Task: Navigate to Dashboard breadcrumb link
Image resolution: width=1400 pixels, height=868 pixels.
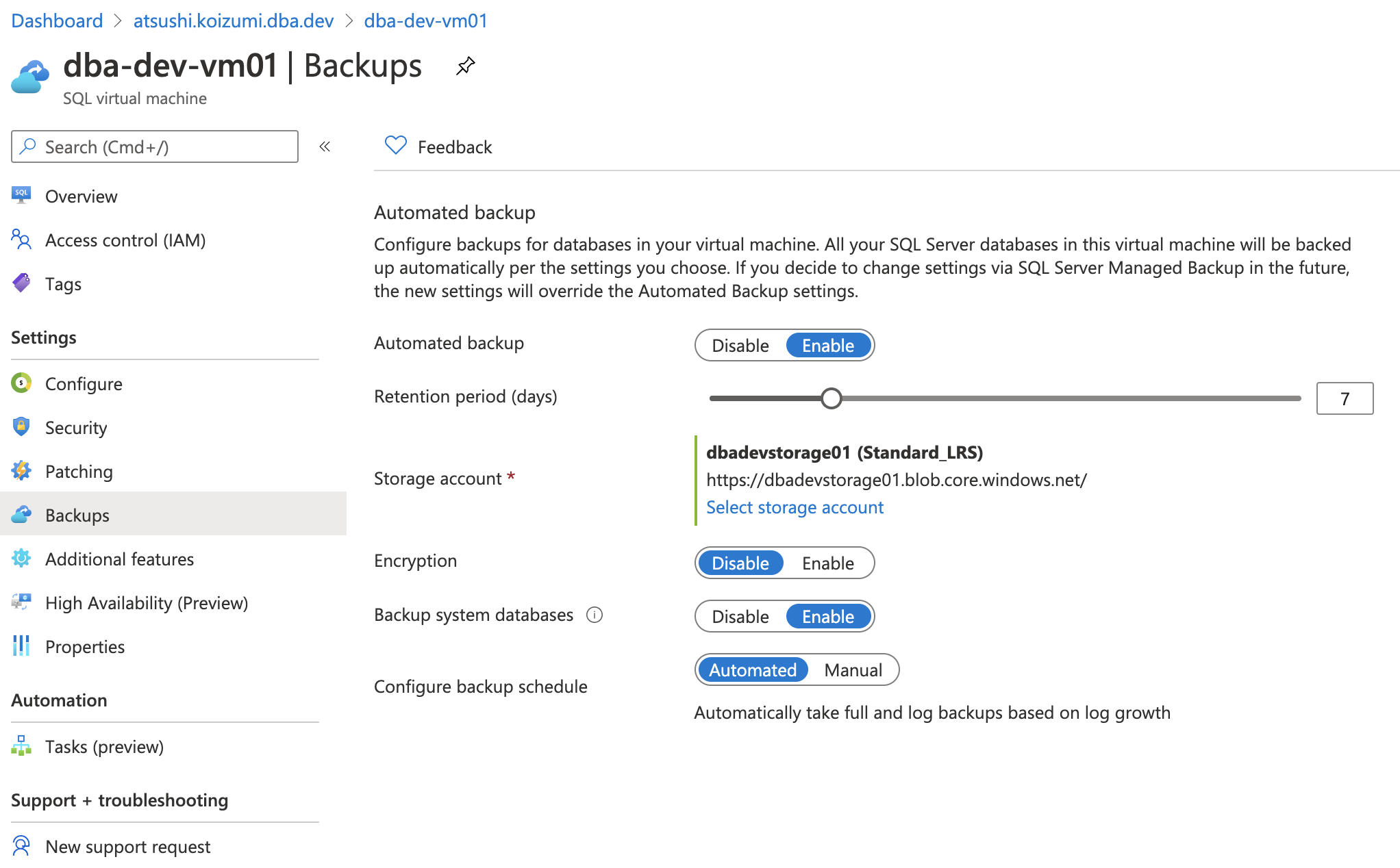Action: click(57, 21)
